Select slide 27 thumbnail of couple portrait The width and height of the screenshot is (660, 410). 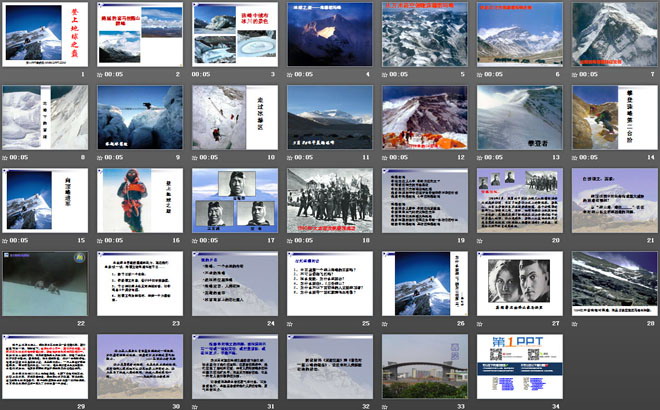click(520, 284)
